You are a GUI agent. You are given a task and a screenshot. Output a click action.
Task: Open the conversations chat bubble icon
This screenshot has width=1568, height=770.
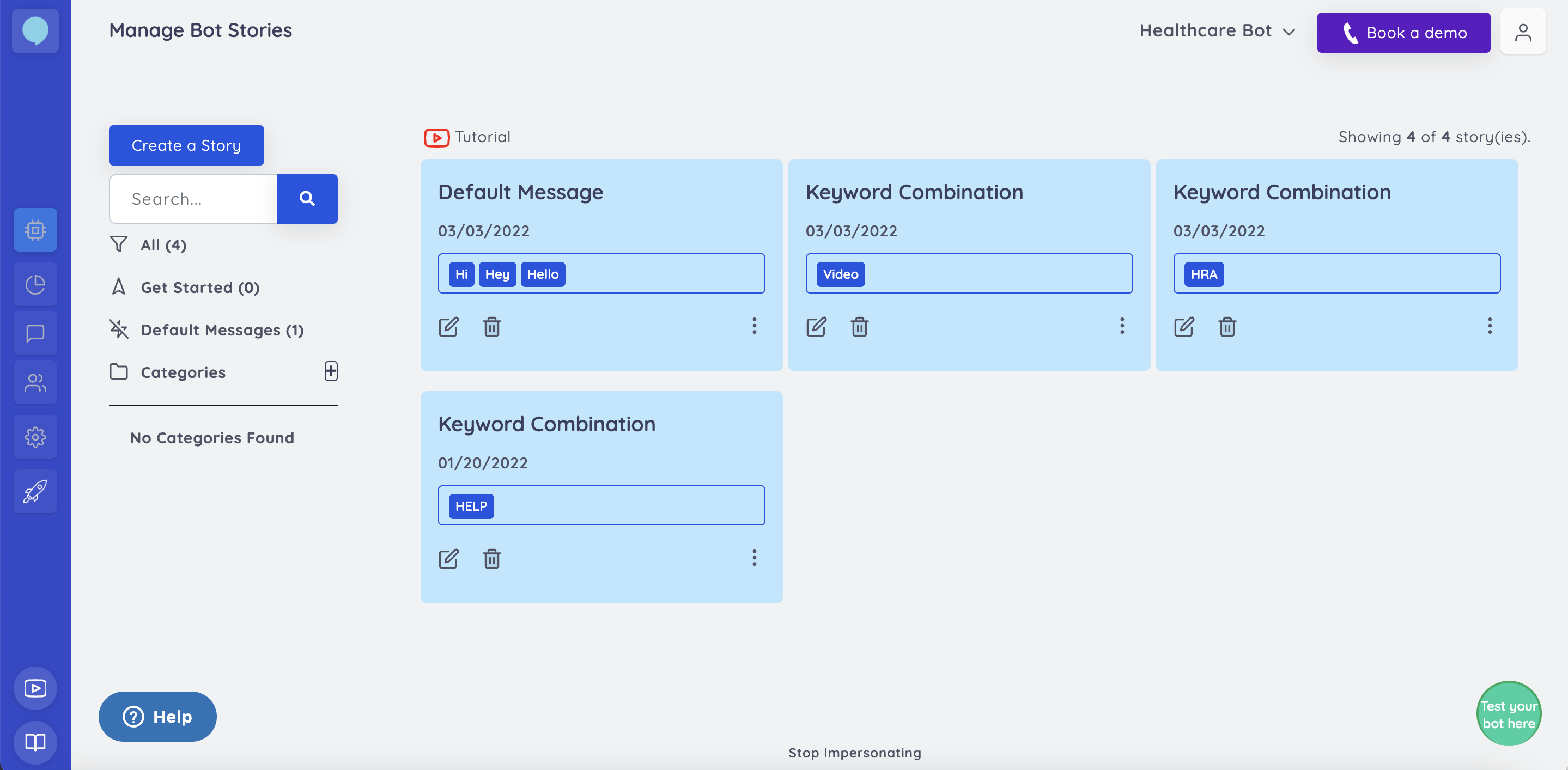point(35,333)
